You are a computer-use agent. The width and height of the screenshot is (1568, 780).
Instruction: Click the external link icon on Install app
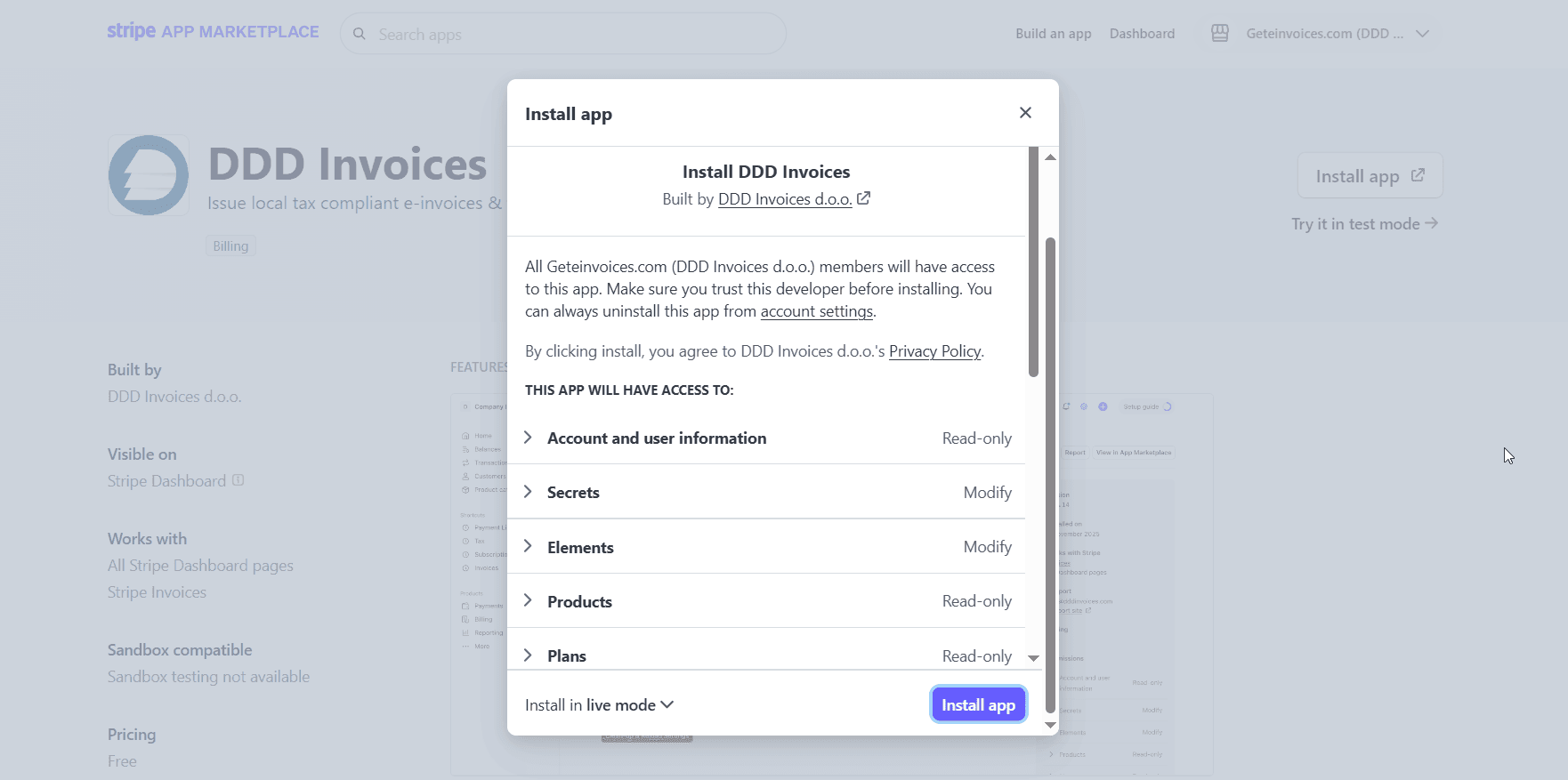click(x=1417, y=175)
